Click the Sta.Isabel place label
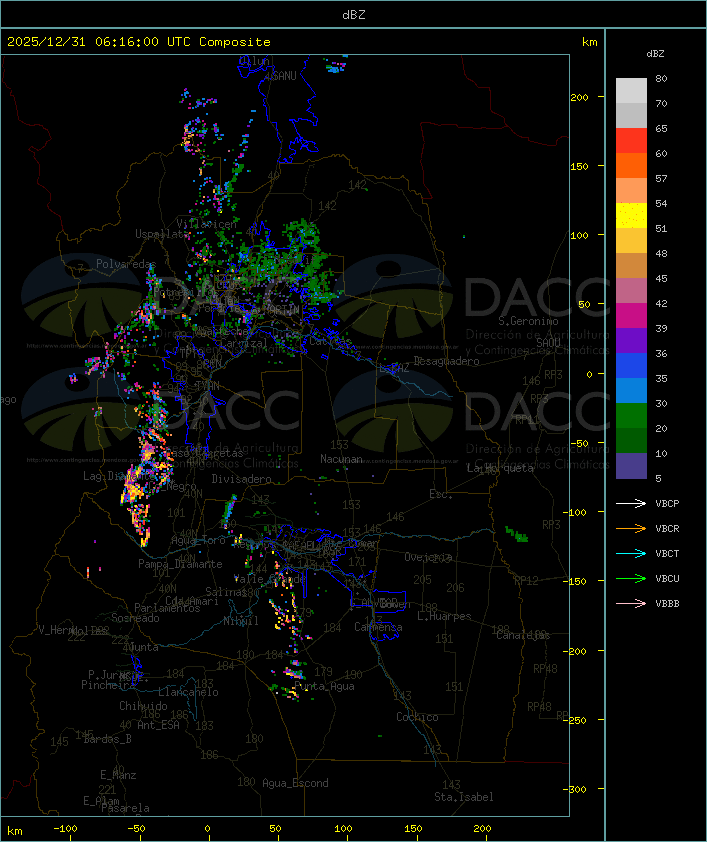The height and width of the screenshot is (842, 707). point(463,797)
